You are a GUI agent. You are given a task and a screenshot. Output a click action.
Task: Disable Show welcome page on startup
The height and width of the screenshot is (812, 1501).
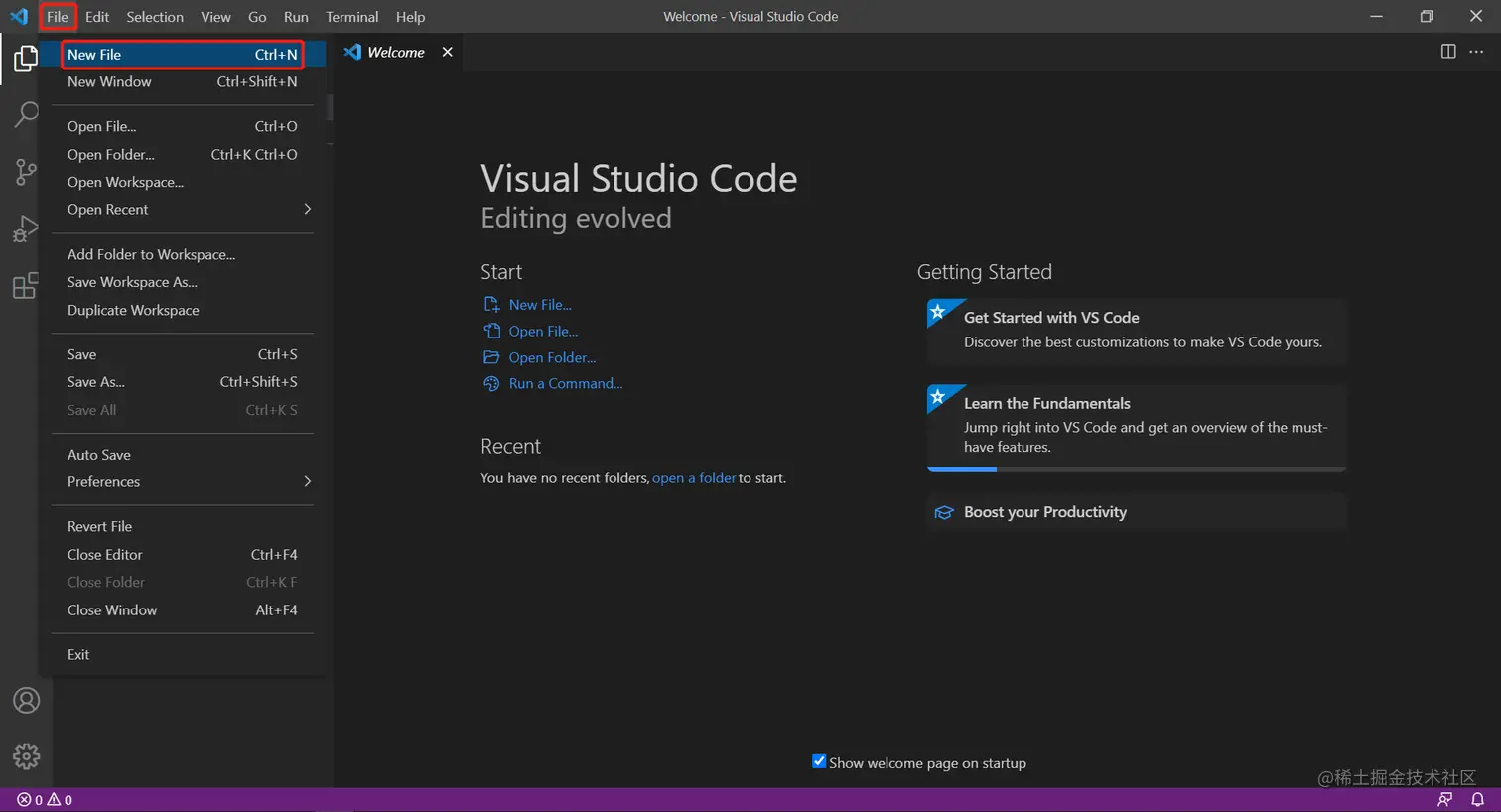coord(818,760)
